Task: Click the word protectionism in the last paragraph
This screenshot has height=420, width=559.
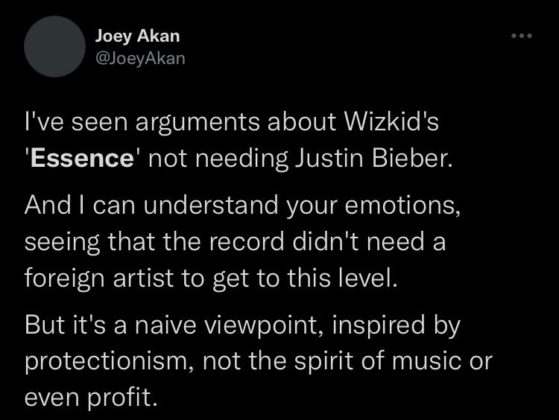Action: tap(109, 362)
